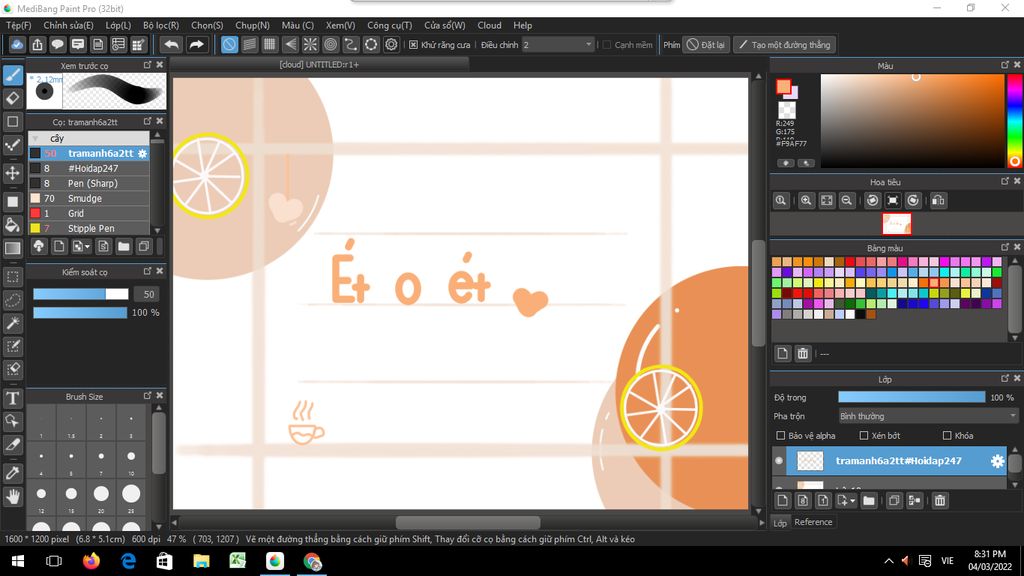Open add brush dropdown arrow
The height and width of the screenshot is (576, 1024).
(x=87, y=247)
